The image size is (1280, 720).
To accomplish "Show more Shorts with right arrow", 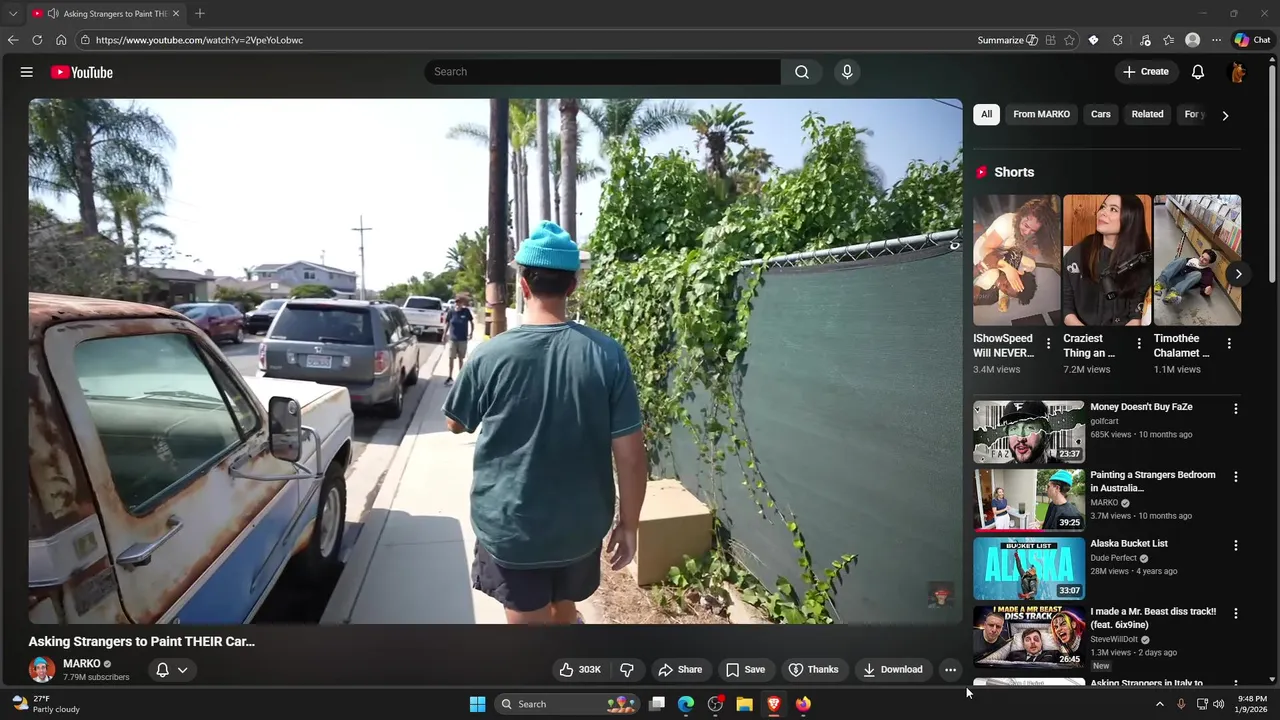I will 1238,273.
